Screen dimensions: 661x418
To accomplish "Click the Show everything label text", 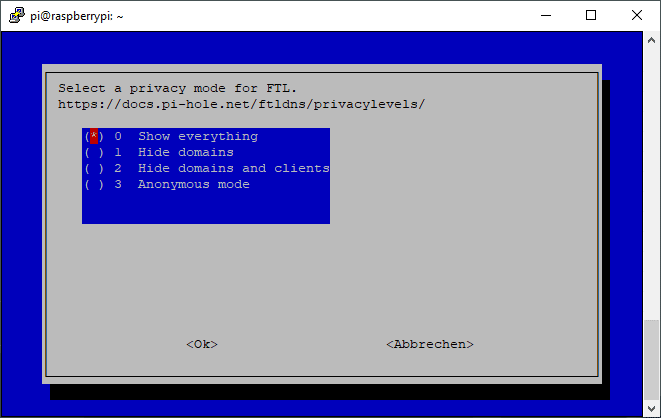I will tap(198, 137).
